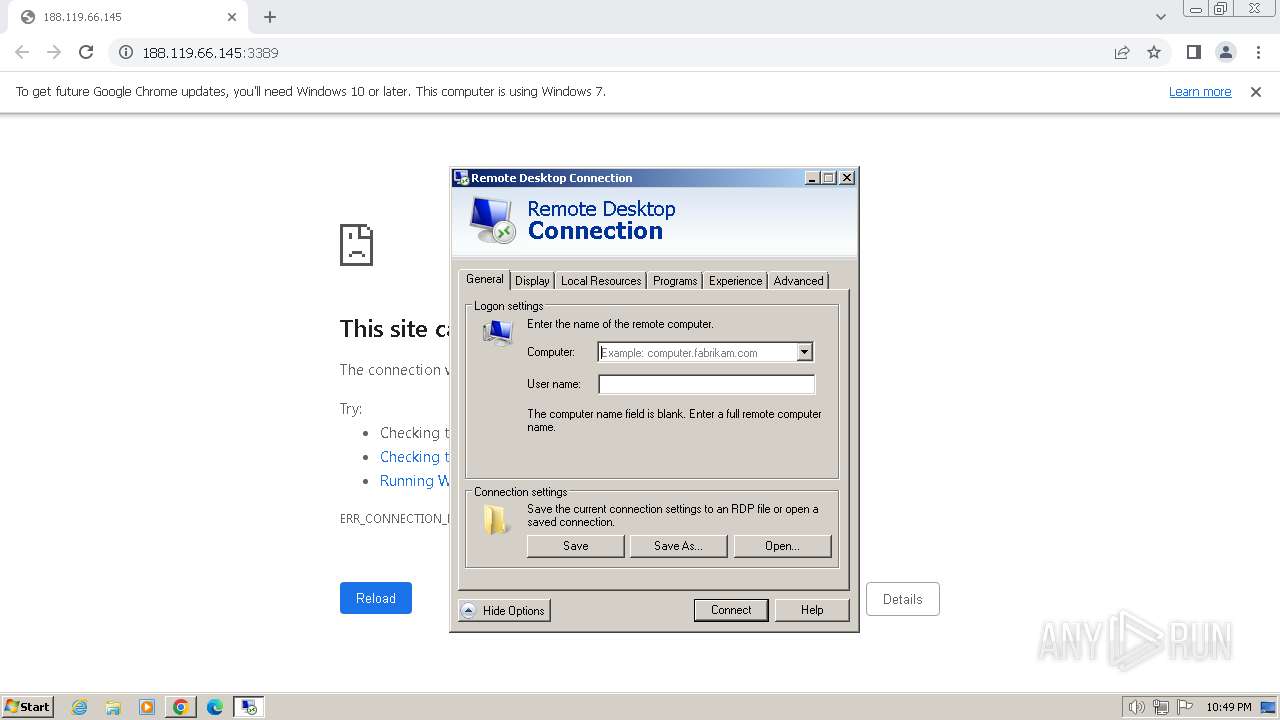Dismiss the Chrome update notice
Viewport: 1280px width, 720px height.
pyautogui.click(x=1256, y=92)
